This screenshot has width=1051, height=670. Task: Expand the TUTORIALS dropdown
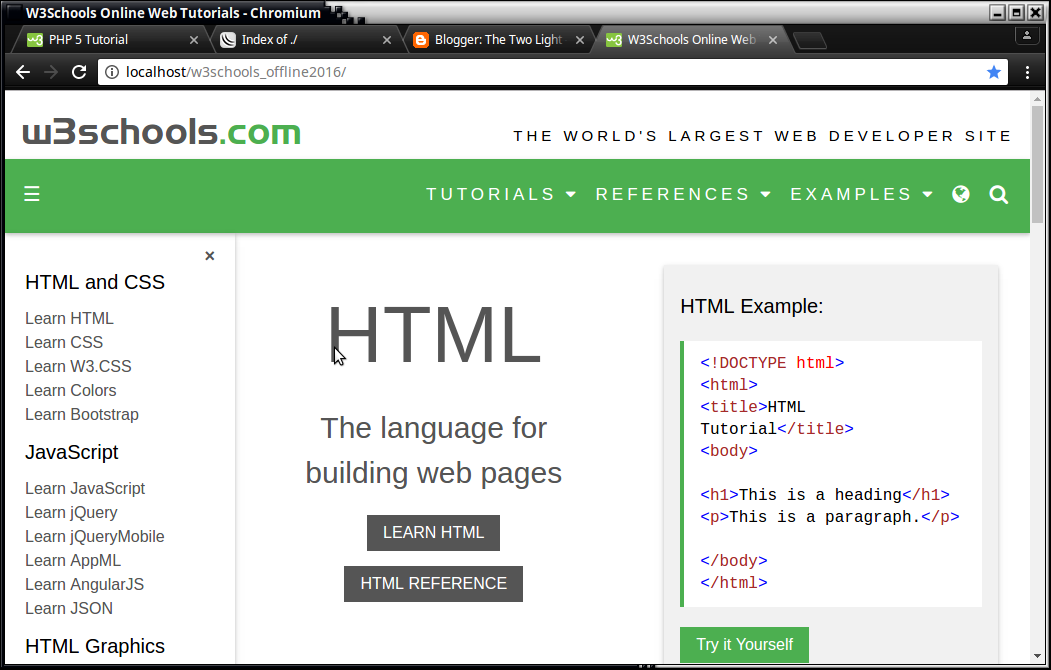click(x=501, y=194)
